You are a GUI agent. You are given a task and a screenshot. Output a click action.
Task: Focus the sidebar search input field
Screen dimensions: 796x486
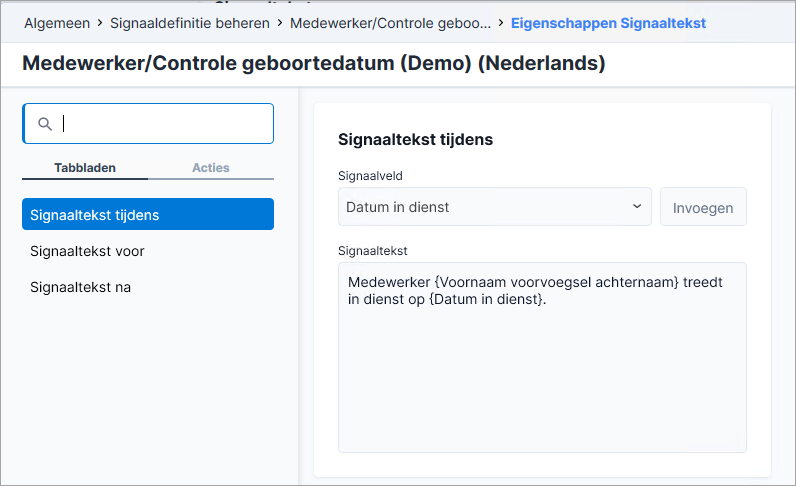[x=148, y=123]
